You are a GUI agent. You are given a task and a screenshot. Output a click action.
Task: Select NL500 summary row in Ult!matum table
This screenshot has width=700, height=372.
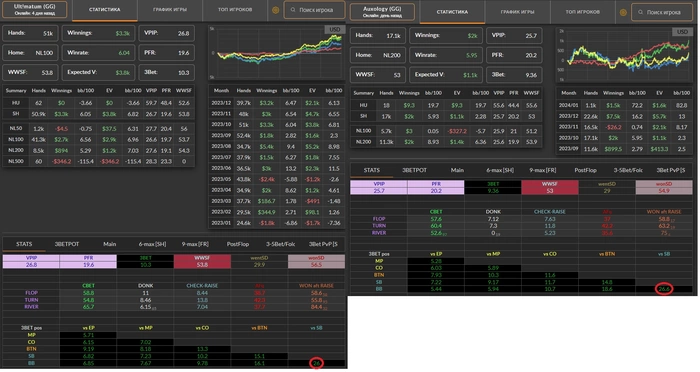(99, 161)
